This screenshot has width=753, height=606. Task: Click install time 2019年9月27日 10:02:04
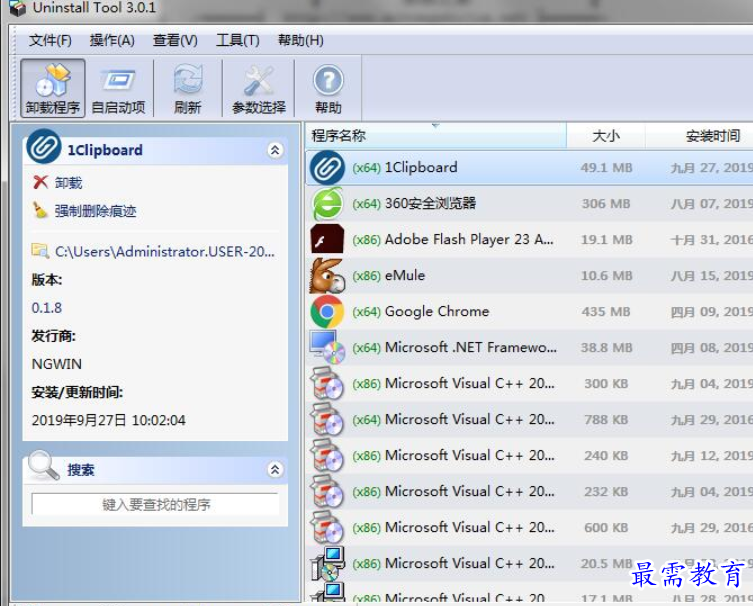click(109, 420)
